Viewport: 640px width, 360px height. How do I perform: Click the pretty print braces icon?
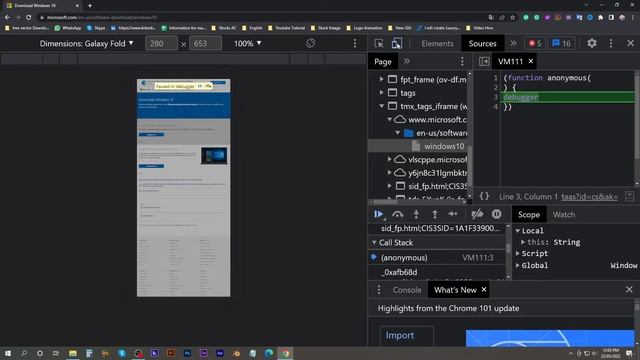point(484,196)
